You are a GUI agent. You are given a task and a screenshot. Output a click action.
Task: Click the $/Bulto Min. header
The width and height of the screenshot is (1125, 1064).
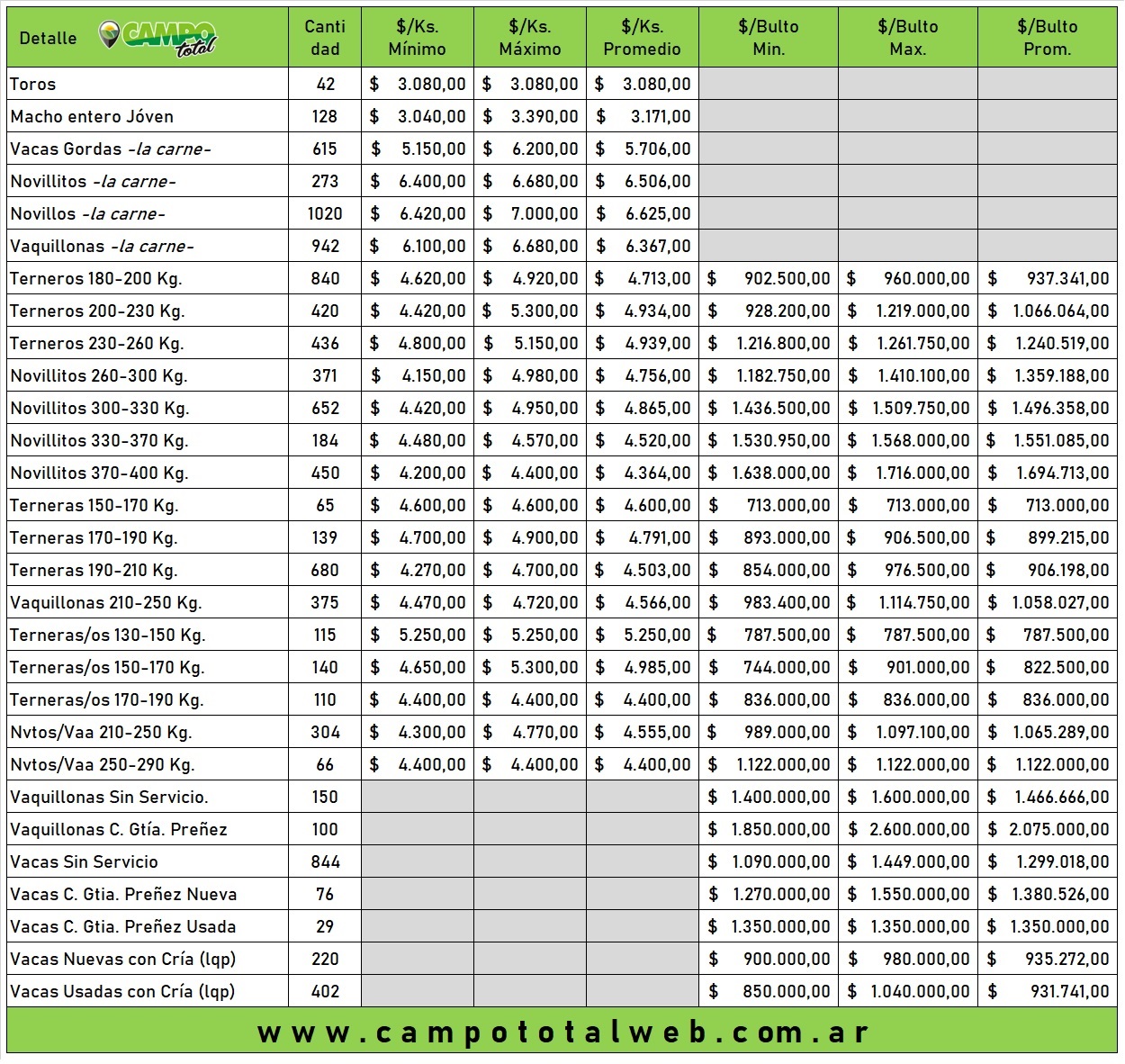[768, 38]
